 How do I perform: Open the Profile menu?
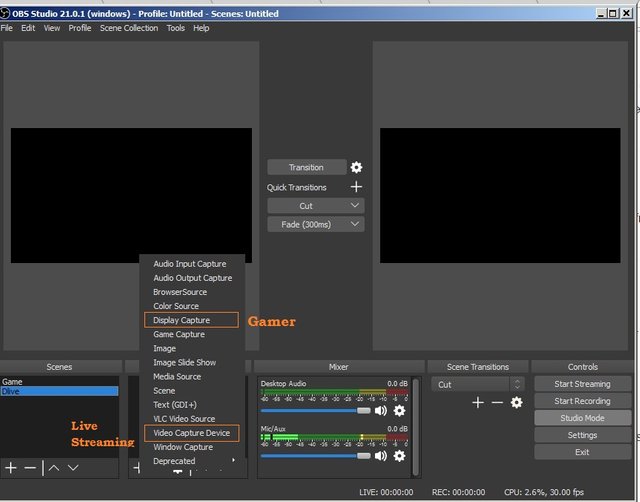pos(80,28)
